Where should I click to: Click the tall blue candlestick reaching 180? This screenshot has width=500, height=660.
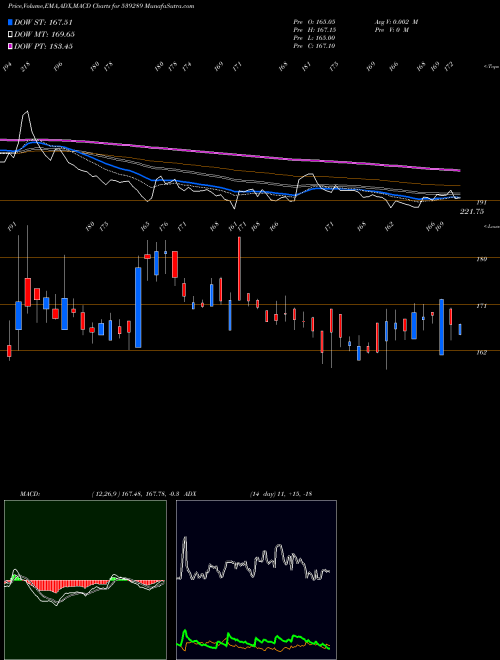coord(138,307)
